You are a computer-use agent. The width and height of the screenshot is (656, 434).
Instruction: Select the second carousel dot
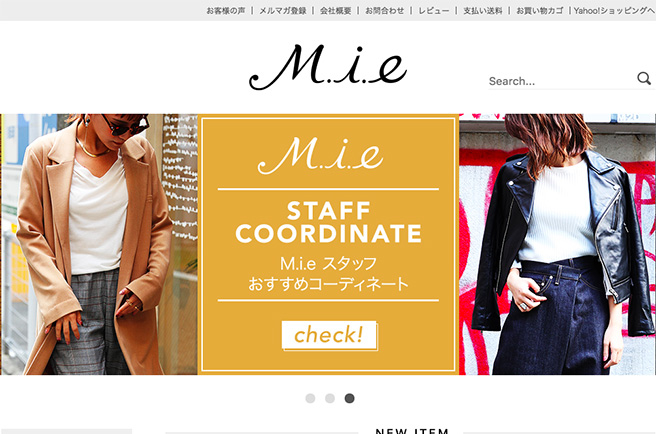(330, 398)
